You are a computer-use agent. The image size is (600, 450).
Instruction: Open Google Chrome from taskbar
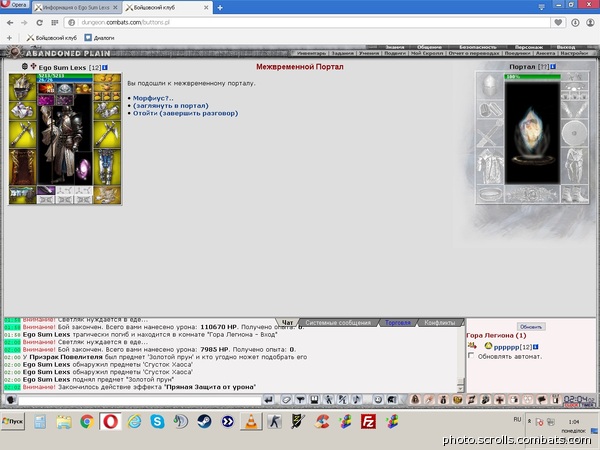87,421
